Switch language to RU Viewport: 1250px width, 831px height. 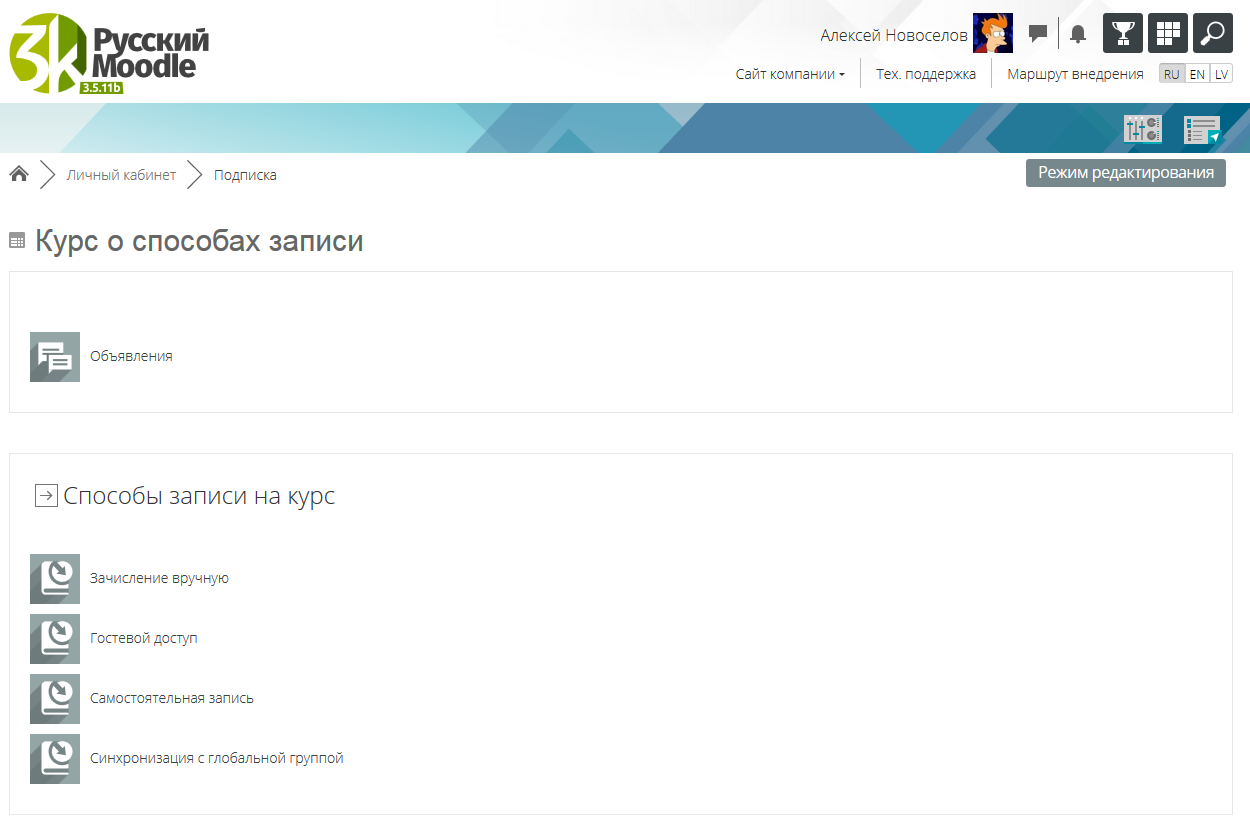pos(1171,74)
